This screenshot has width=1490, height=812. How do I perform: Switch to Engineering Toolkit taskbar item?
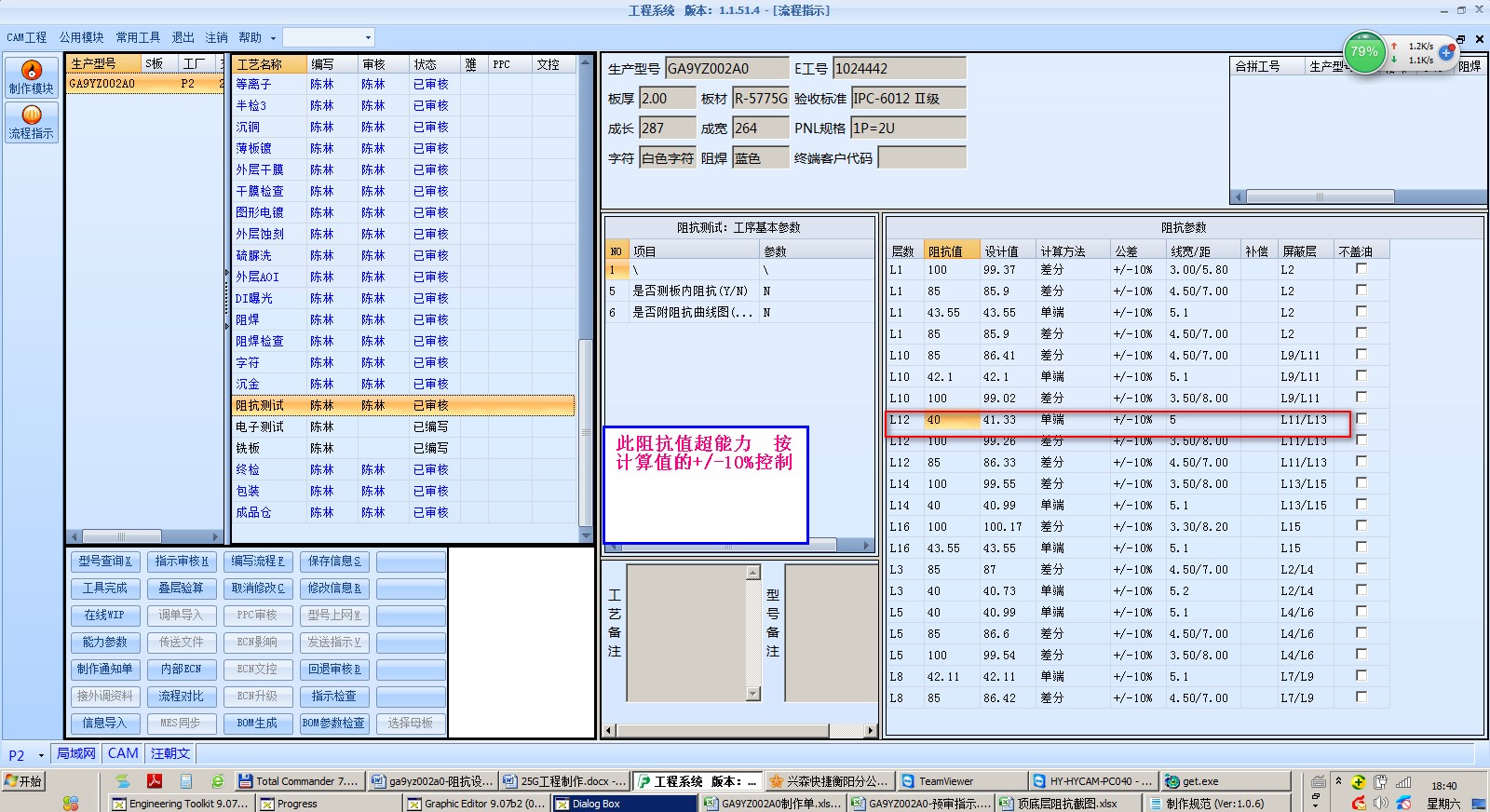[181, 803]
